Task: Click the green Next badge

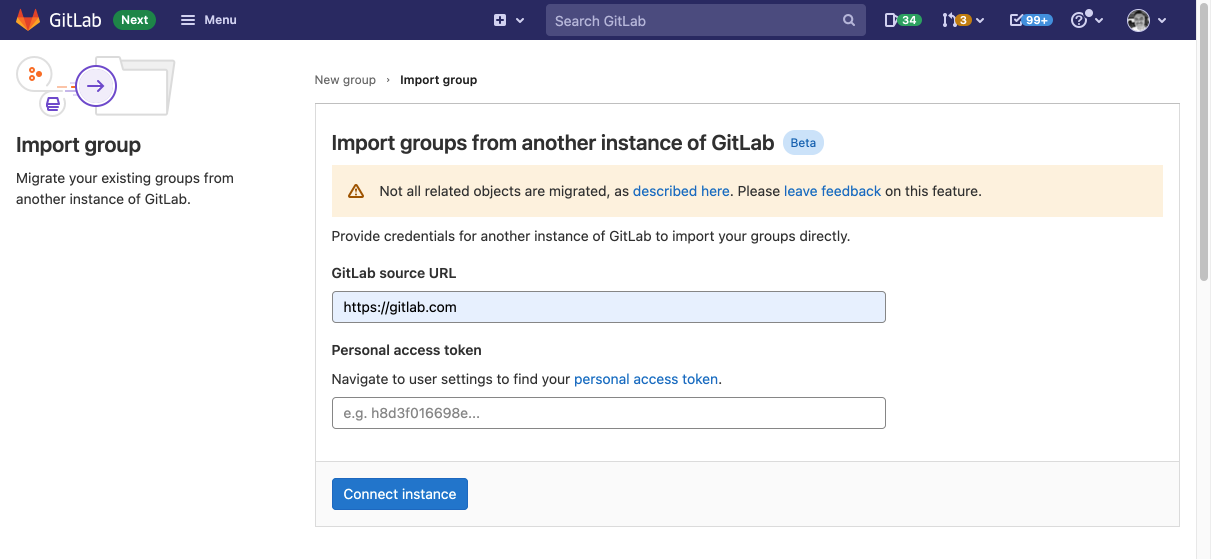Action: coord(134,20)
